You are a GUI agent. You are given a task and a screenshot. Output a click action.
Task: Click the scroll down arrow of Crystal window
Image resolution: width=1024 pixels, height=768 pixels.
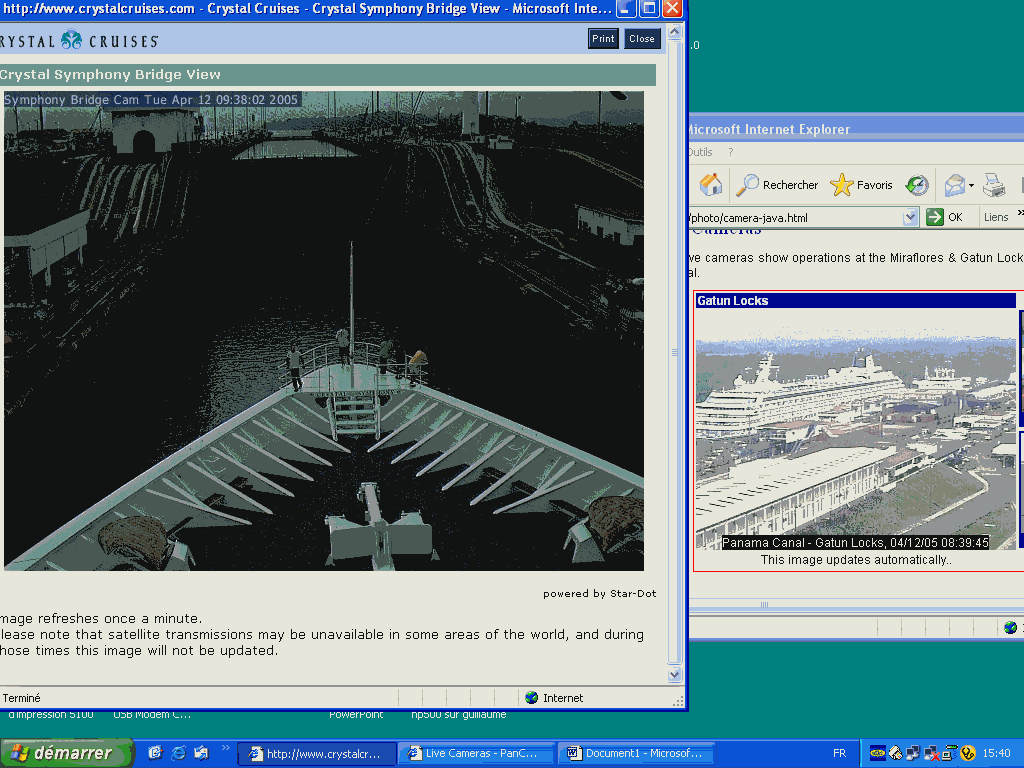click(x=675, y=675)
